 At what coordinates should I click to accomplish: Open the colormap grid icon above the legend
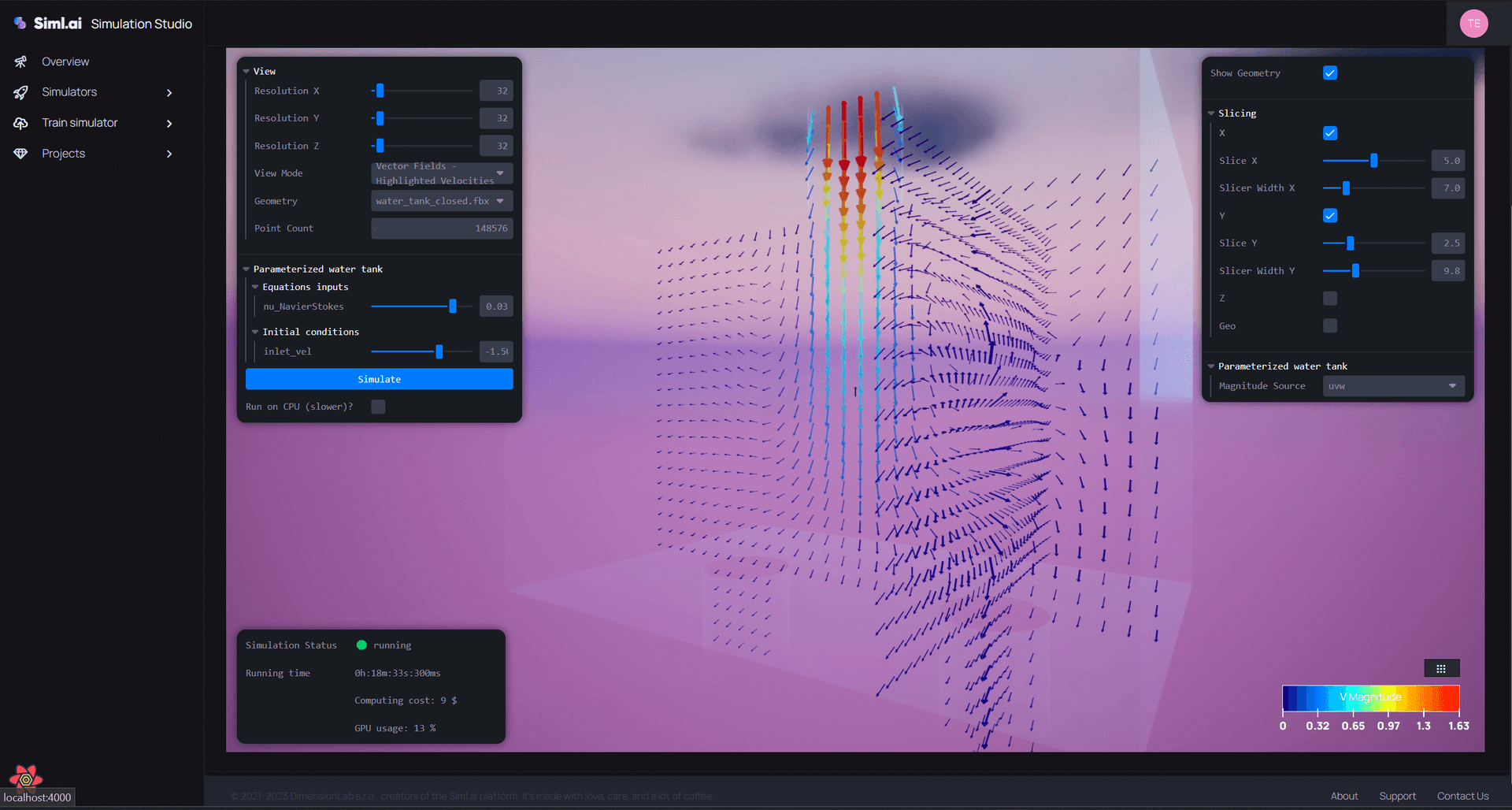(x=1441, y=667)
